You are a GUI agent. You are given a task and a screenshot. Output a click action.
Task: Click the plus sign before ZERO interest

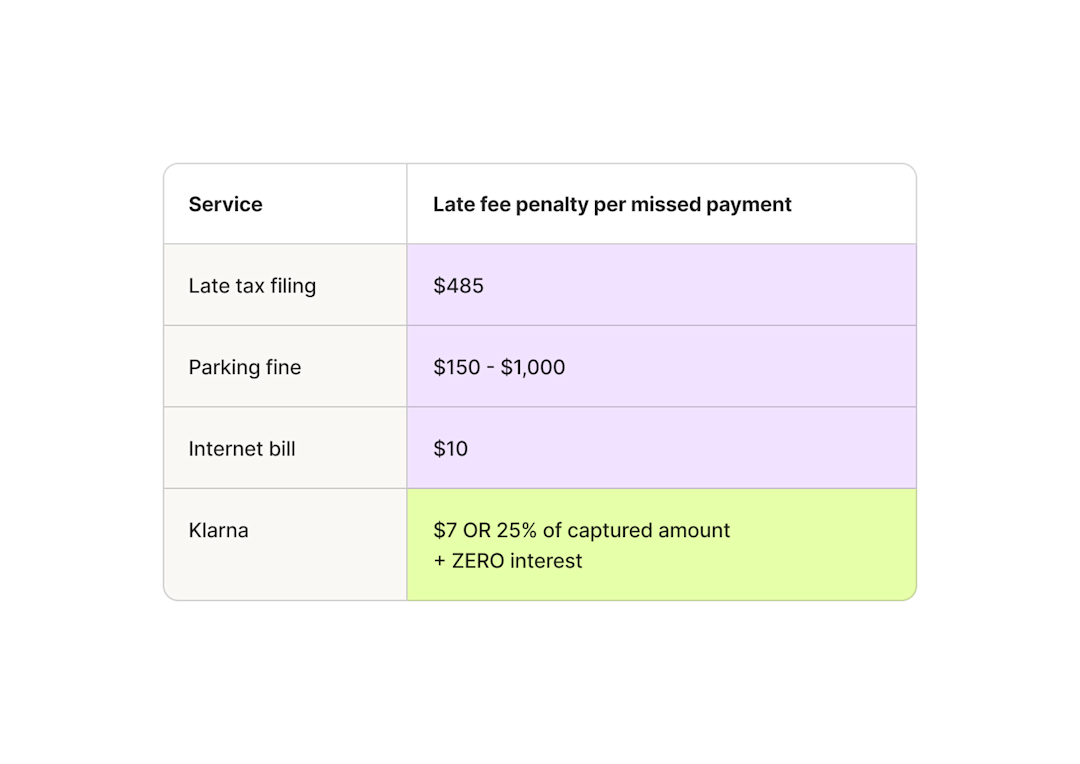439,562
